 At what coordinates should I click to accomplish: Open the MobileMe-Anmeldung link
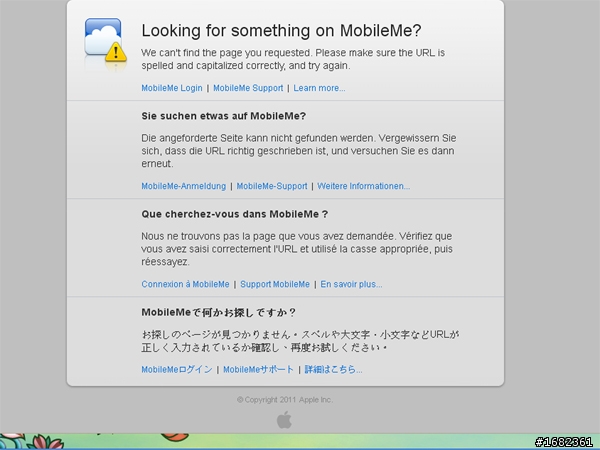(x=184, y=186)
